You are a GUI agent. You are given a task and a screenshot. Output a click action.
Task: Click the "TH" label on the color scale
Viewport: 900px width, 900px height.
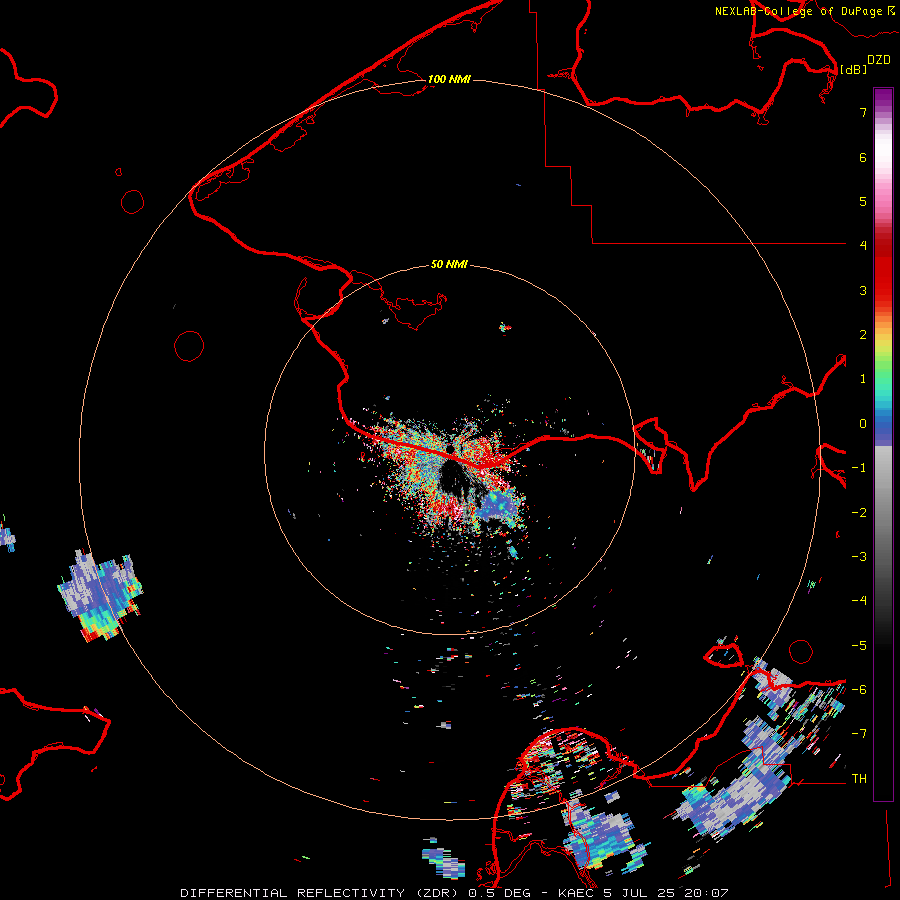pyautogui.click(x=859, y=779)
